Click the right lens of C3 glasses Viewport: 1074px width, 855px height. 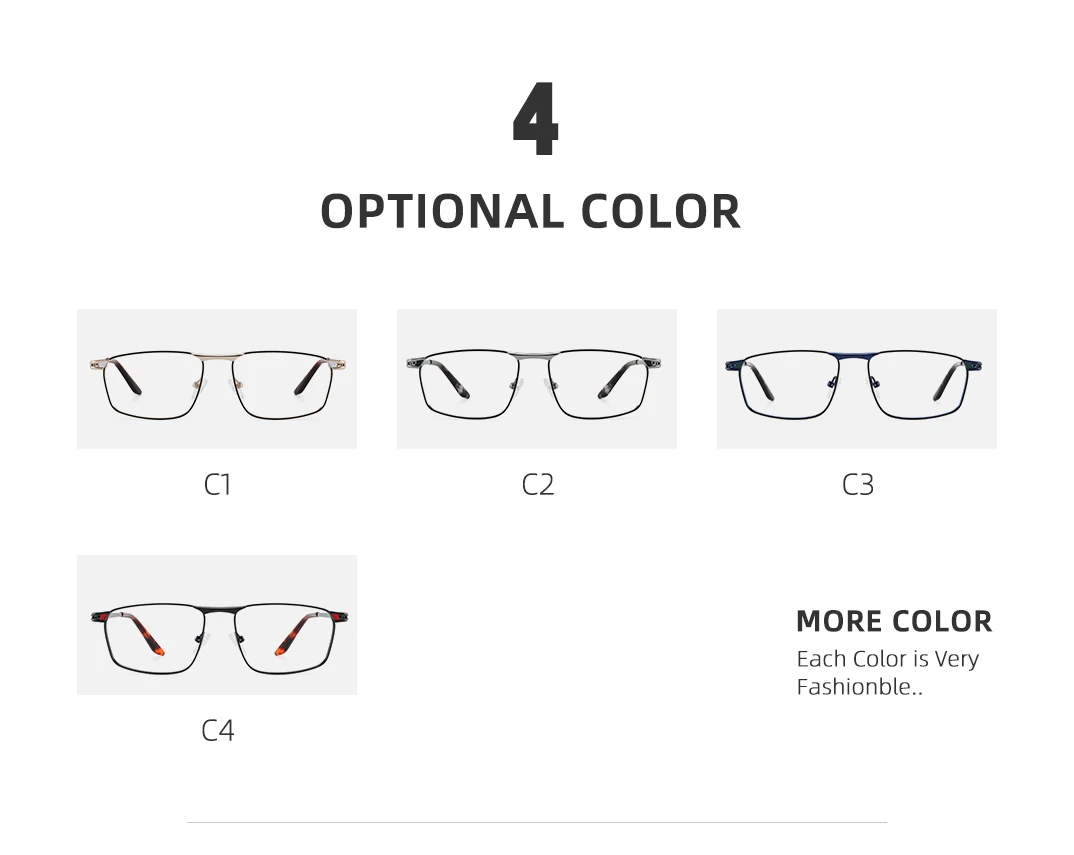click(920, 385)
